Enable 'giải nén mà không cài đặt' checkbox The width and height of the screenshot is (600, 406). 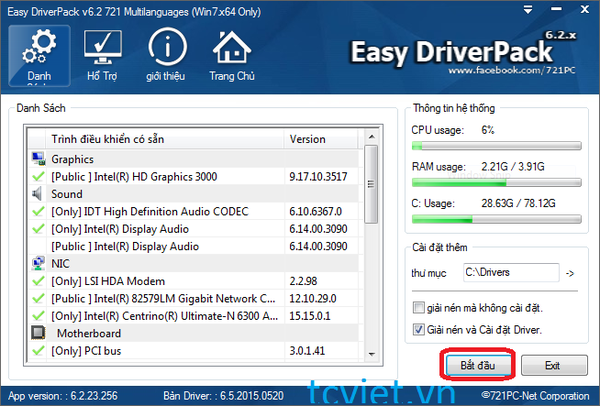419,308
